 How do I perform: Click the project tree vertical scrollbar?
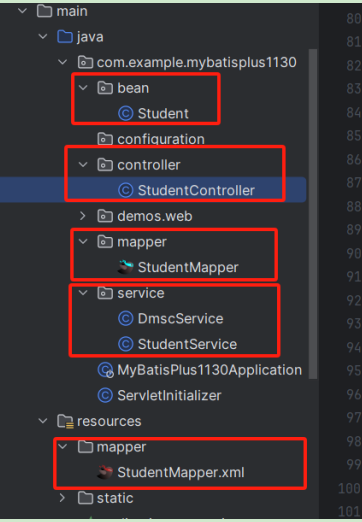pos(313,214)
